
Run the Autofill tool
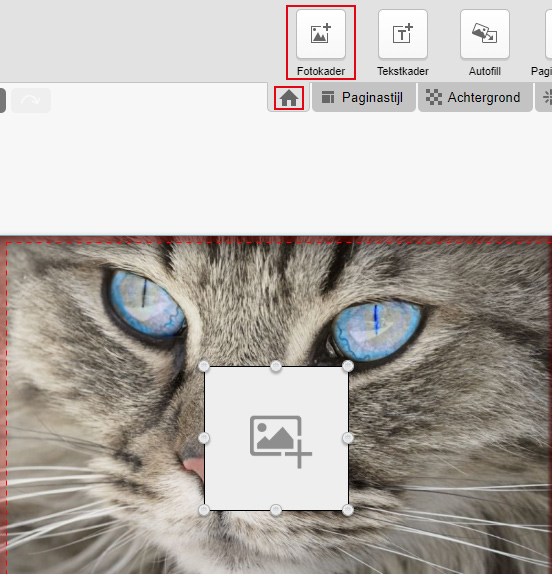(x=485, y=34)
